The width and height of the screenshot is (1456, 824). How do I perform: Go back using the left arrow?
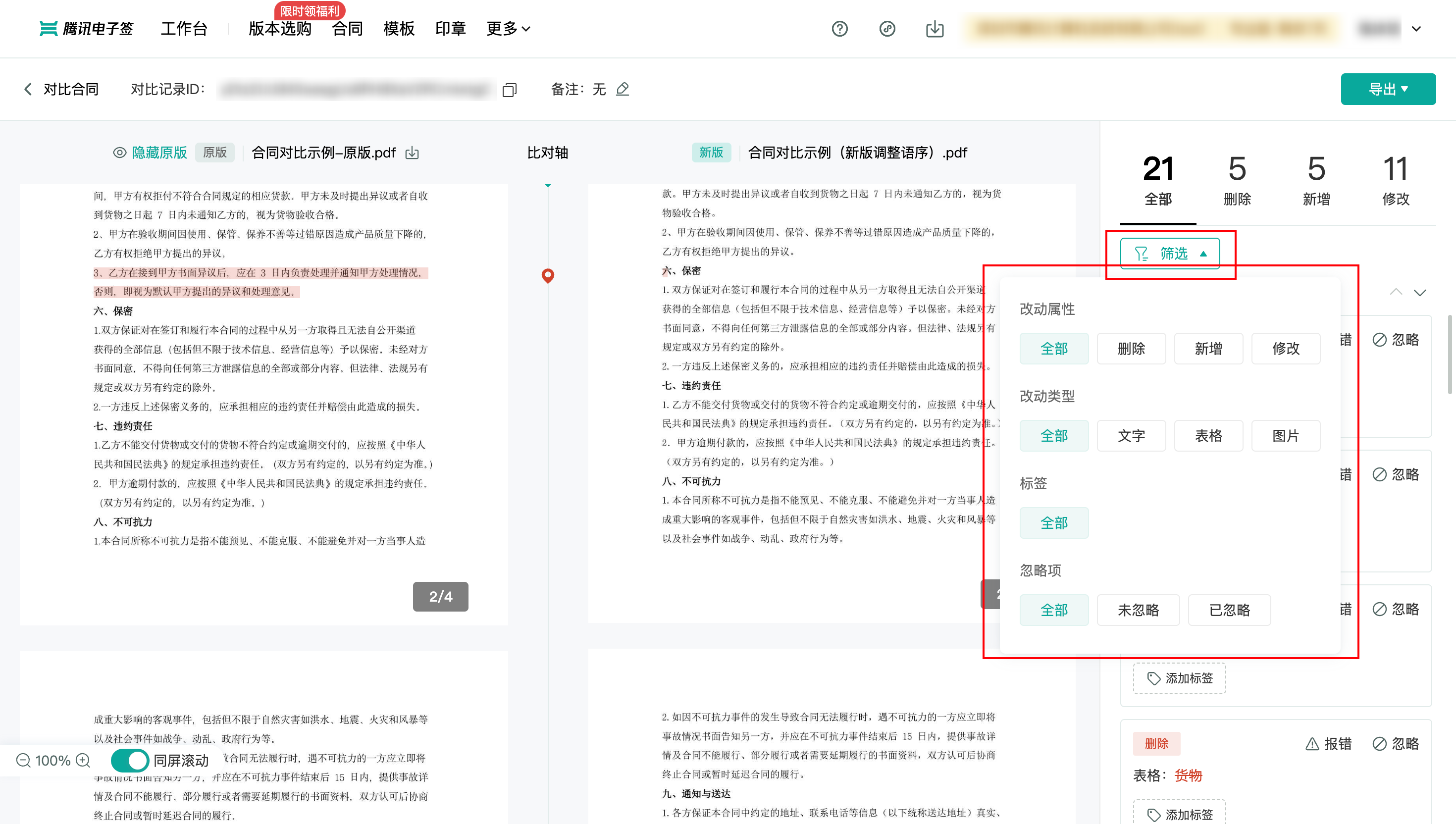pos(28,89)
